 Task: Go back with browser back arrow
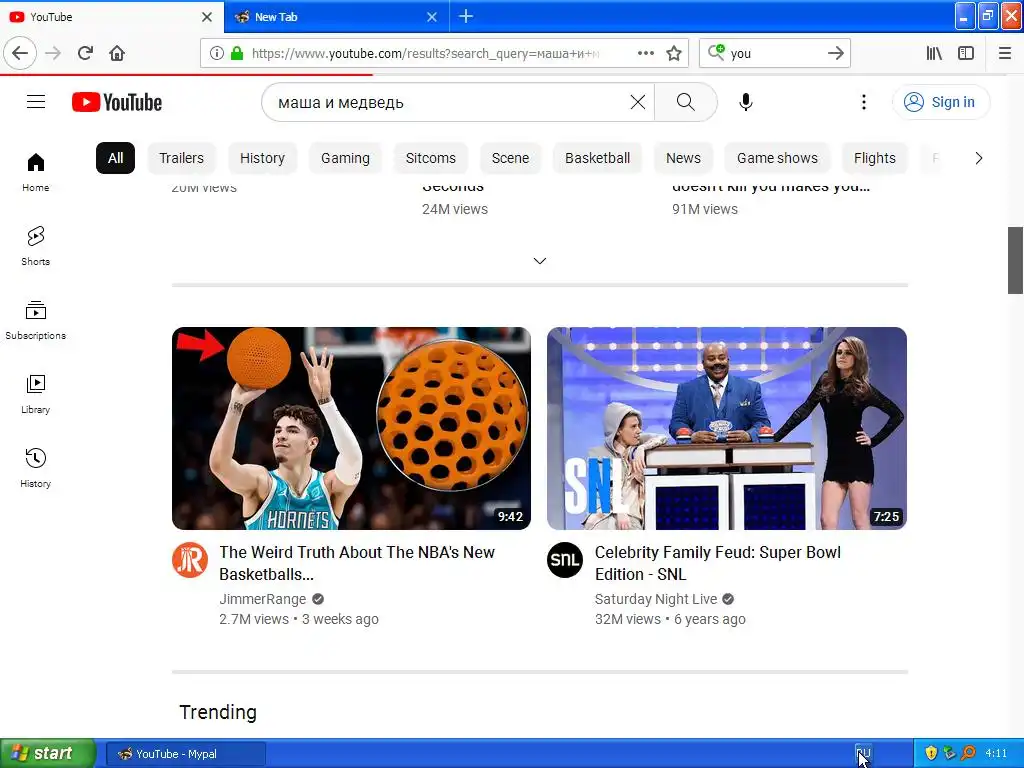(20, 53)
